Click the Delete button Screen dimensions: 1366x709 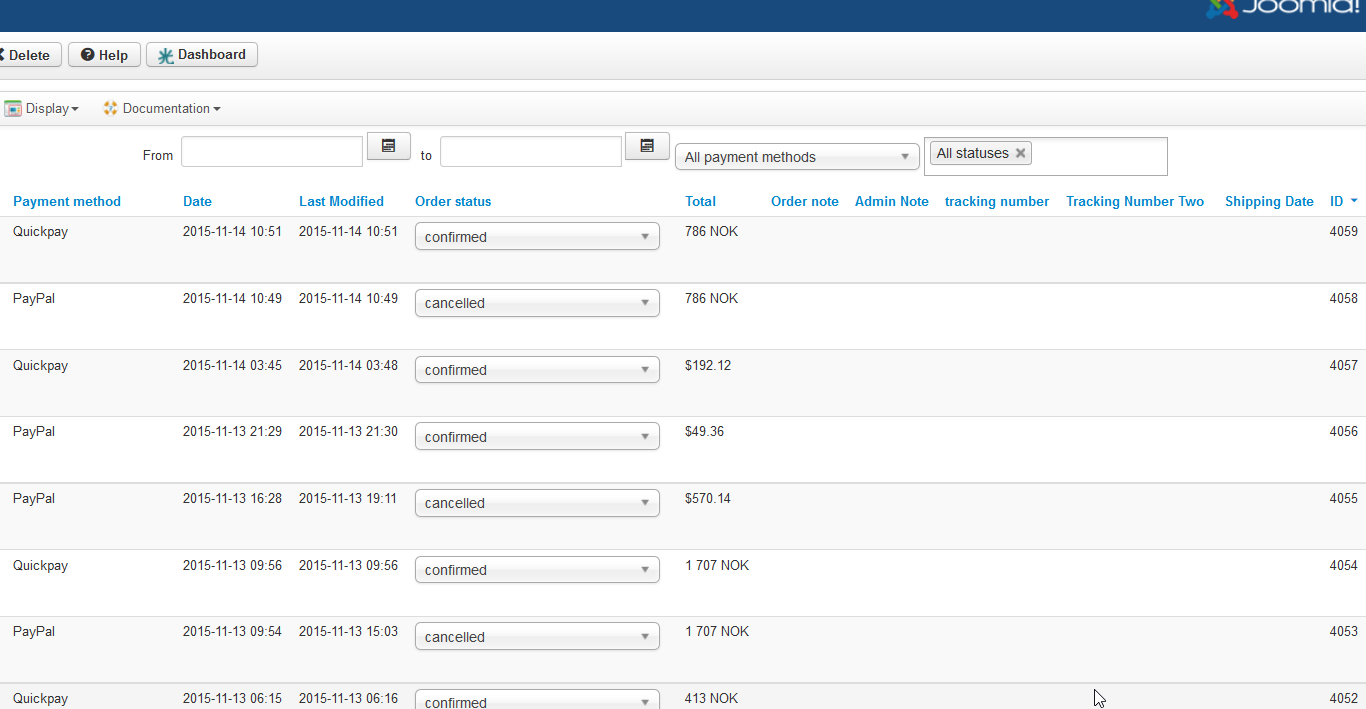[28, 55]
